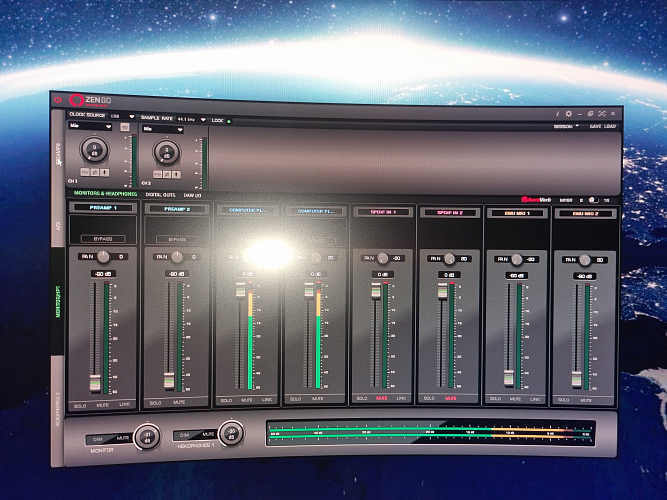
Task: Solo the PREAMP 1 channel
Action: pyautogui.click(x=79, y=404)
